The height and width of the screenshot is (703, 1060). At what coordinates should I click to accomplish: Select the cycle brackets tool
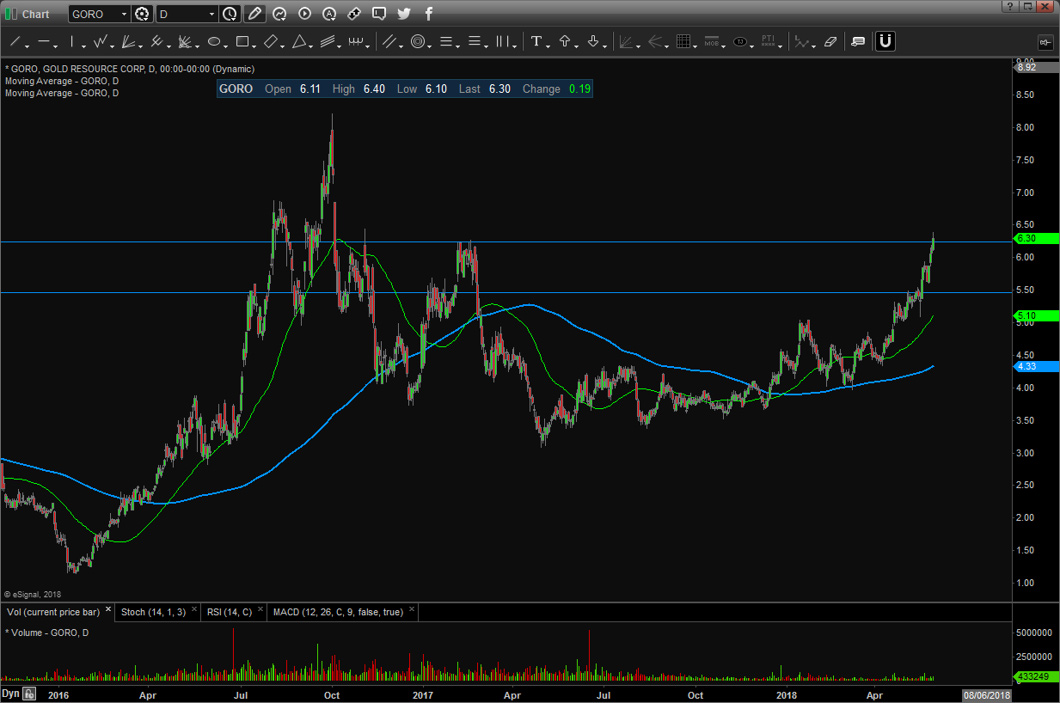pyautogui.click(x=356, y=42)
